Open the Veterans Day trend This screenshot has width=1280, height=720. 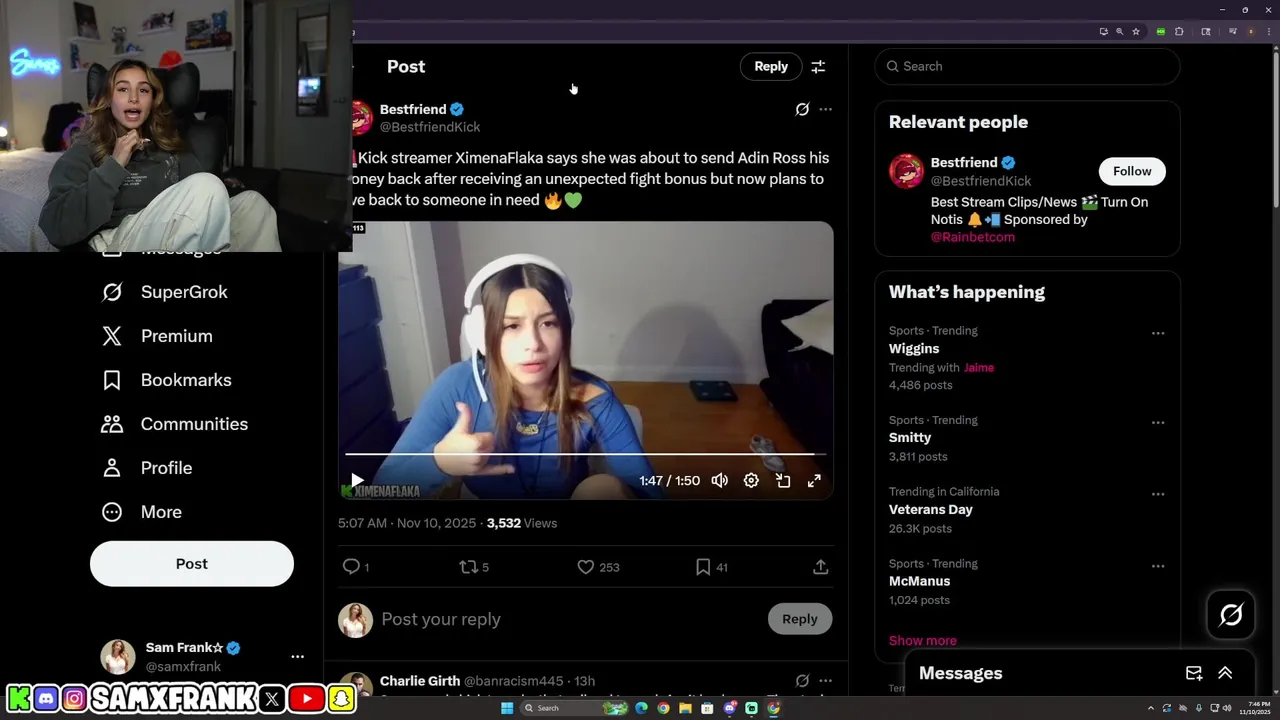(x=931, y=510)
